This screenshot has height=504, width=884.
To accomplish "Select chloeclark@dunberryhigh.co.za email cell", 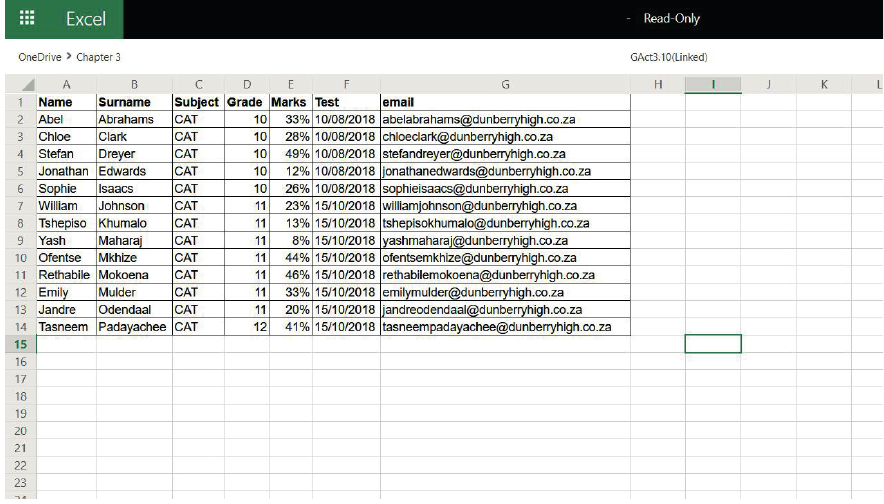I will pos(505,136).
